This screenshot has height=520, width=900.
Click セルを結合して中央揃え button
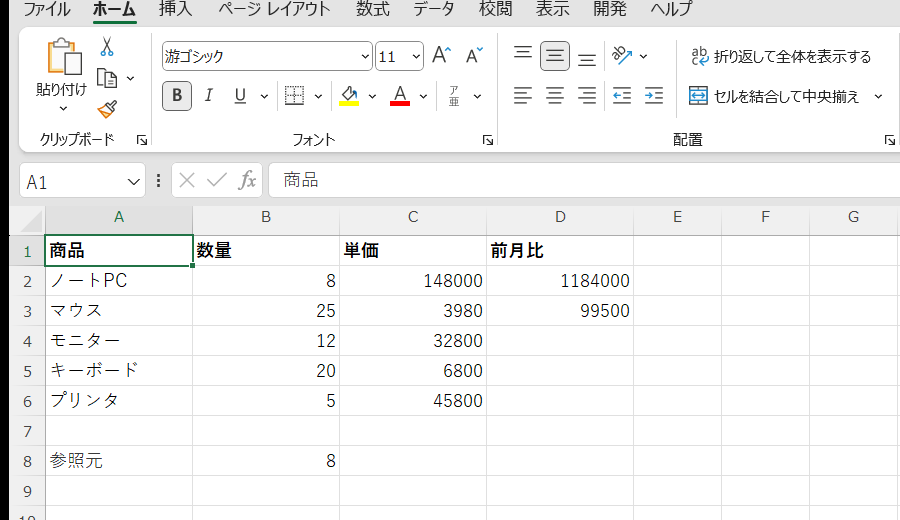[x=774, y=96]
